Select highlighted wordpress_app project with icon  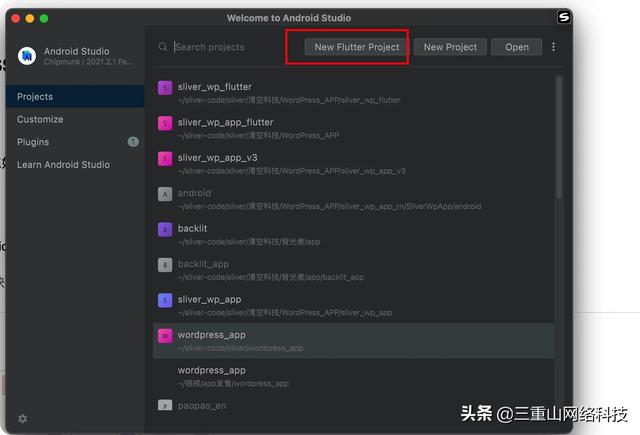tap(353, 341)
